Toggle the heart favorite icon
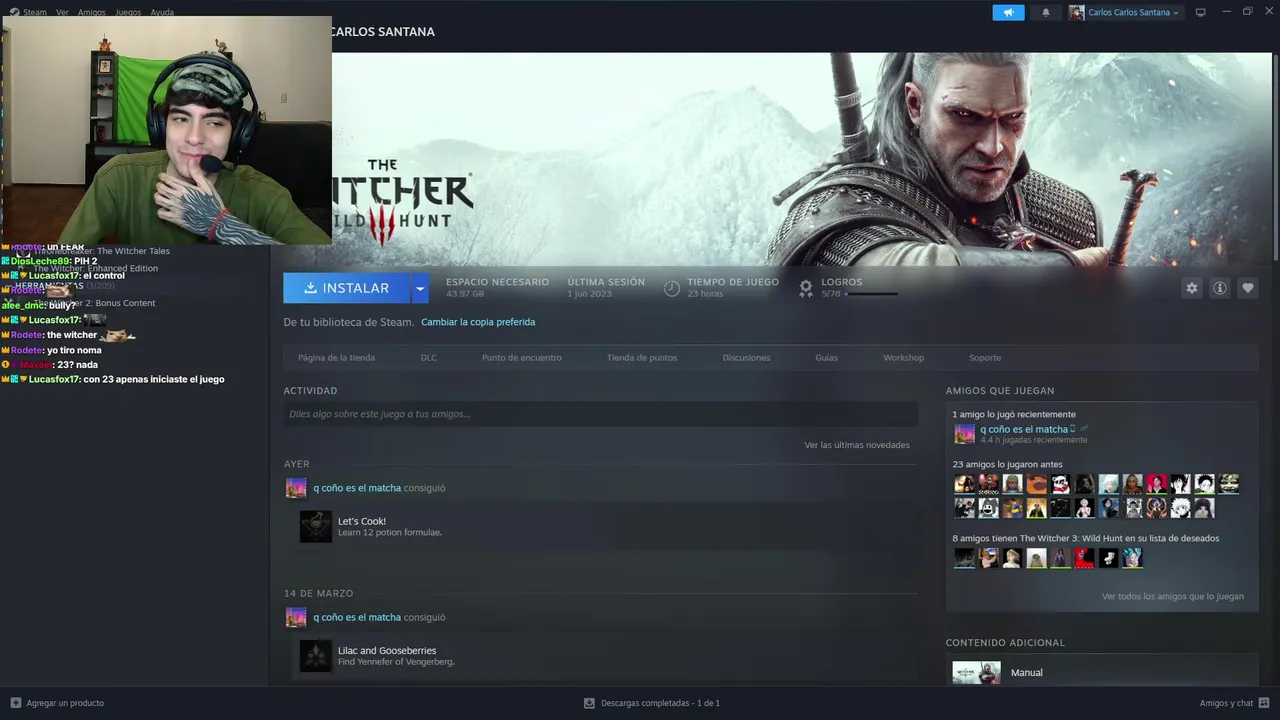The height and width of the screenshot is (720, 1280). 1247,288
